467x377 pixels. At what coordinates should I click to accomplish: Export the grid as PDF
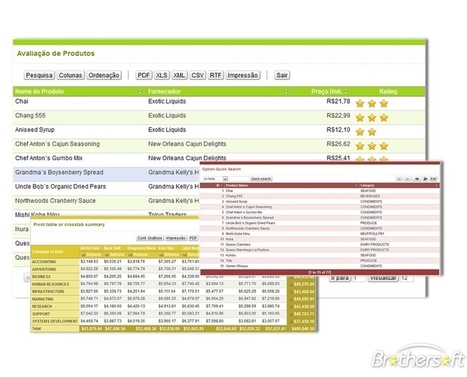(x=144, y=75)
